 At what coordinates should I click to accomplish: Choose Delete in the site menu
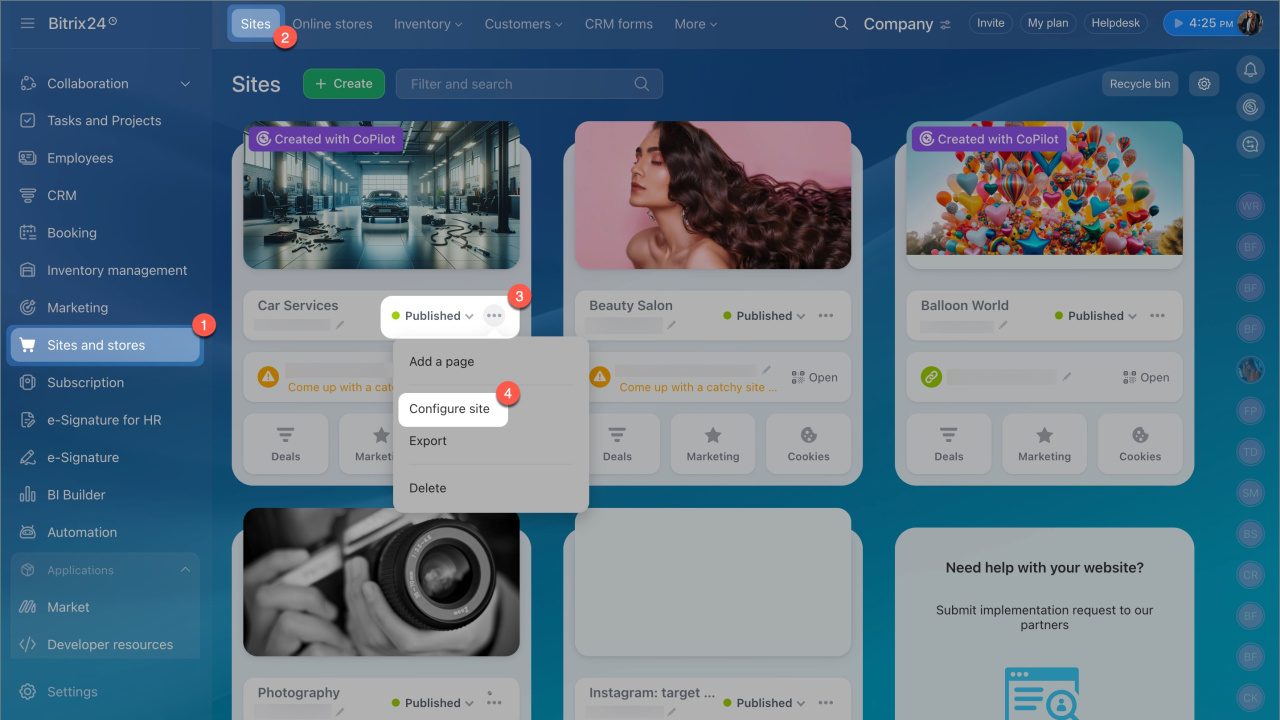pyautogui.click(x=428, y=488)
